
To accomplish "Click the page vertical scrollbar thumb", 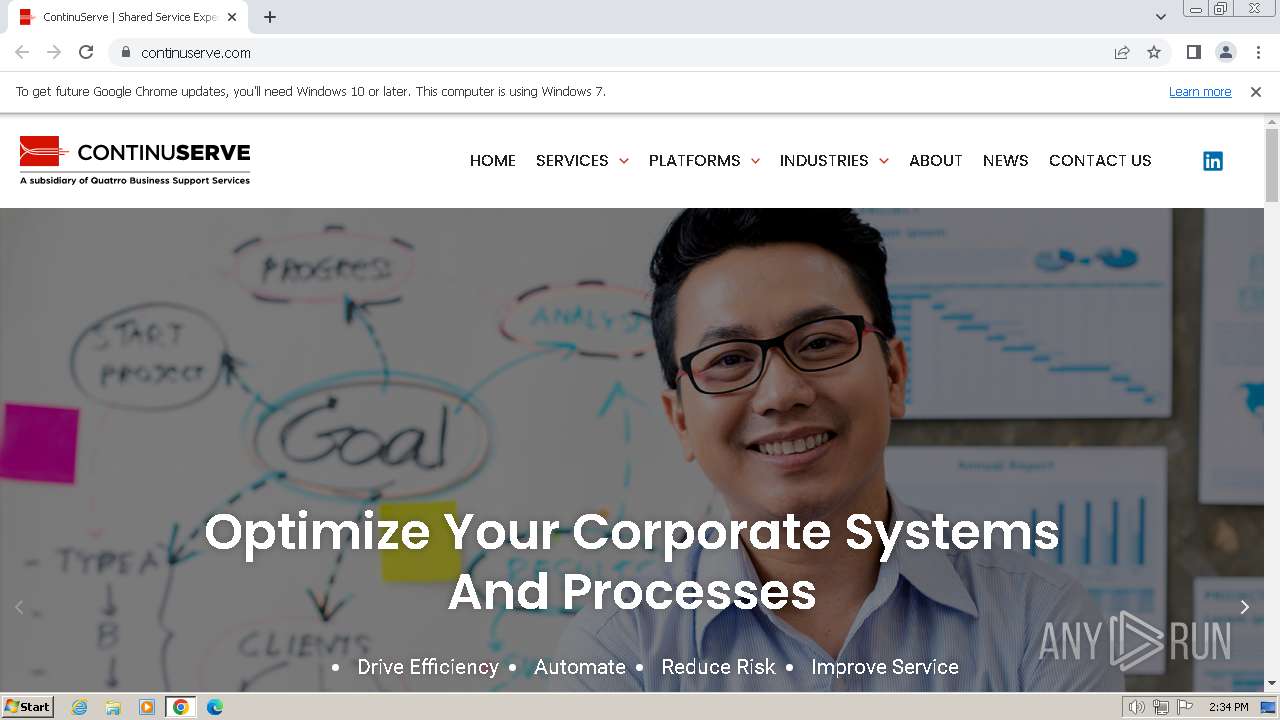I will [1272, 165].
